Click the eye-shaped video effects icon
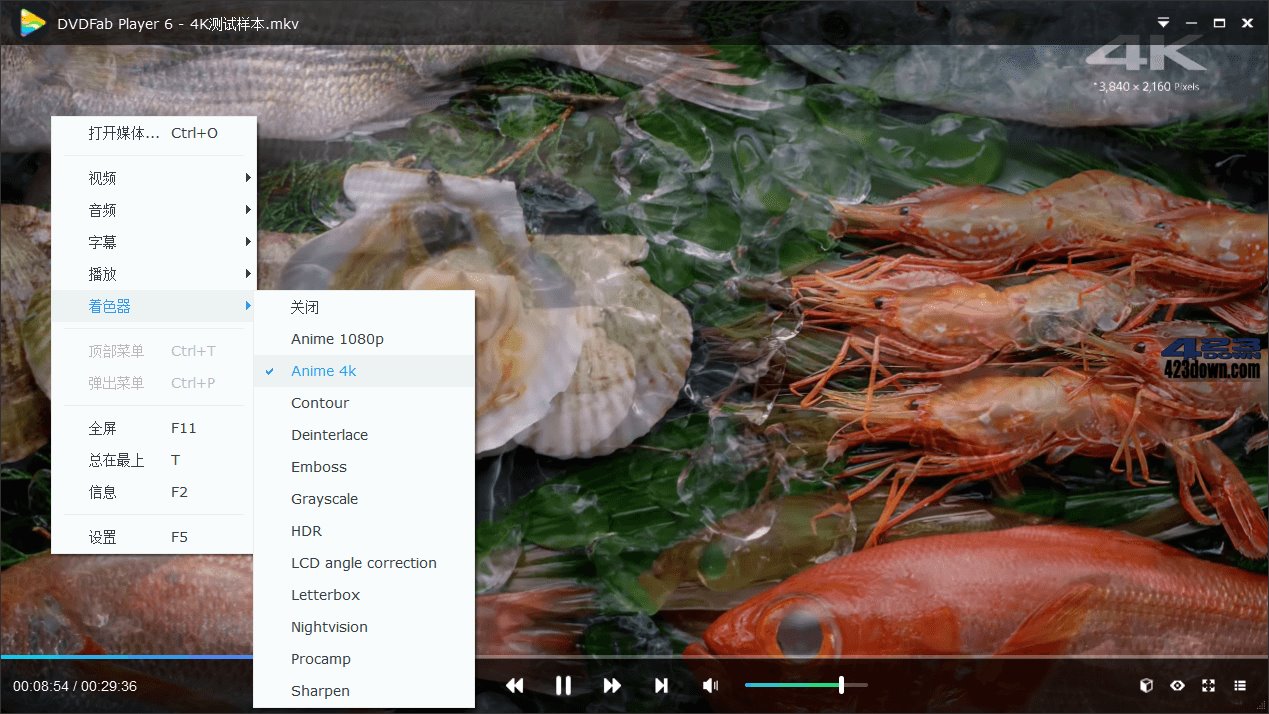1269x714 pixels. pos(1178,685)
